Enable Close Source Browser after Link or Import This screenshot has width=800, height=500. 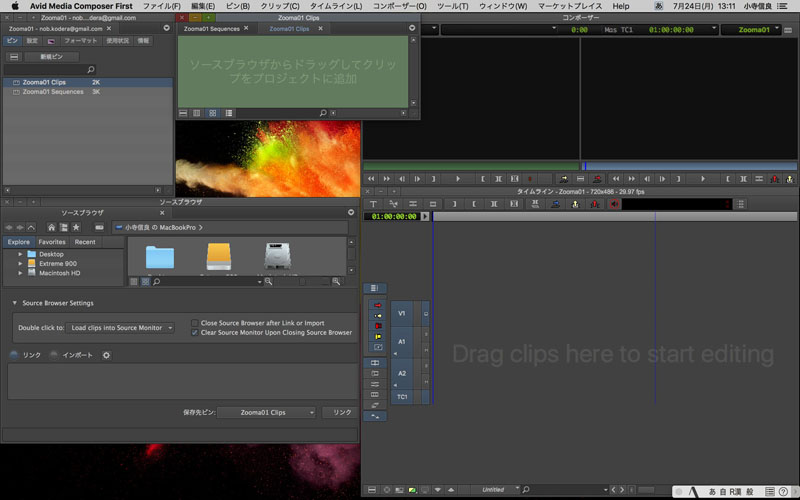[x=195, y=323]
